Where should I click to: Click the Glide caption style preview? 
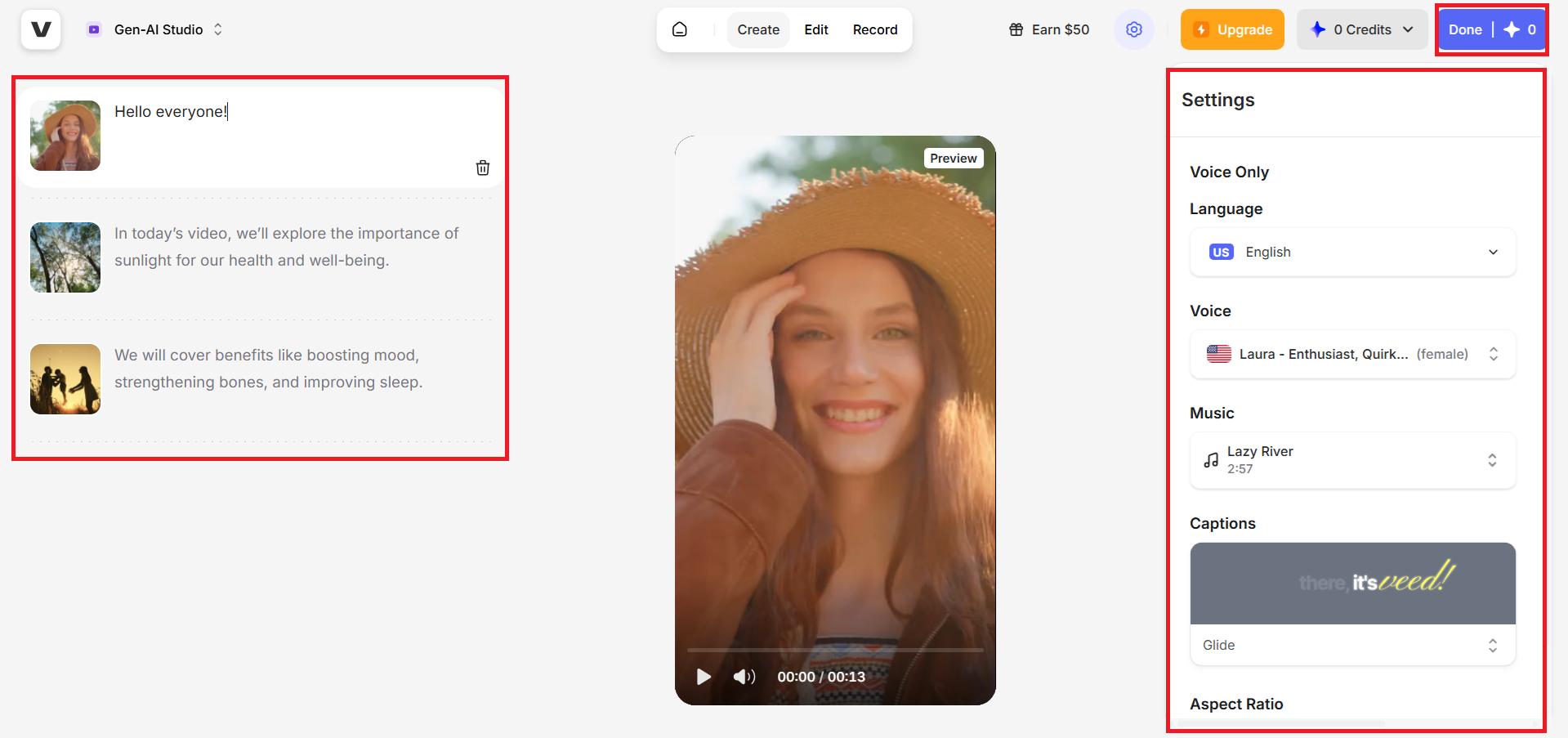click(x=1353, y=584)
